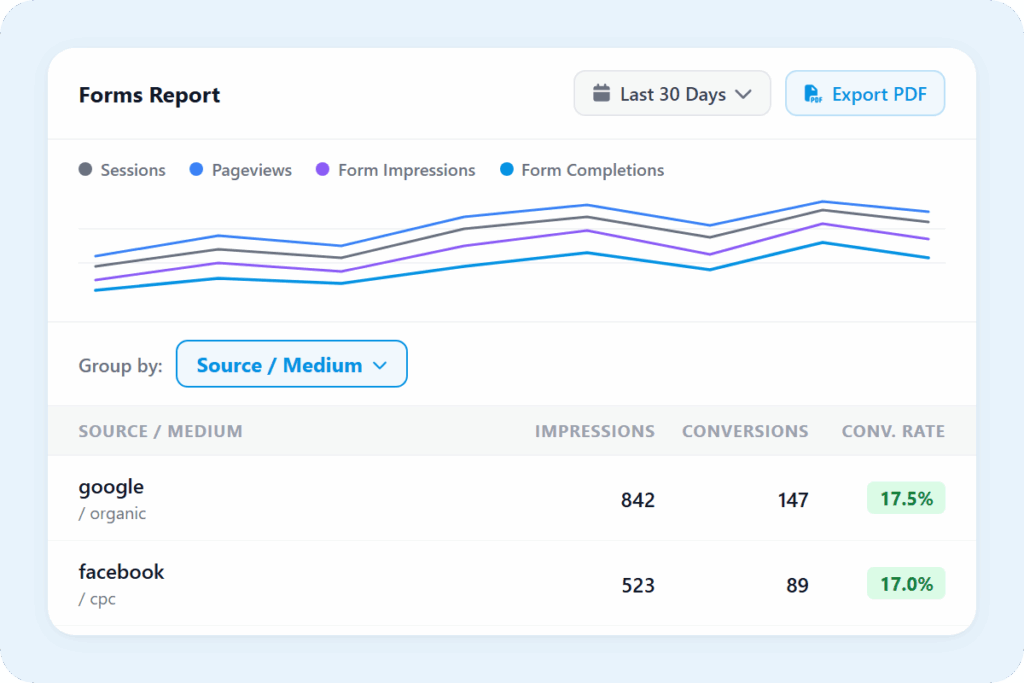Sort by the Conv. Rate column header

coord(893,431)
